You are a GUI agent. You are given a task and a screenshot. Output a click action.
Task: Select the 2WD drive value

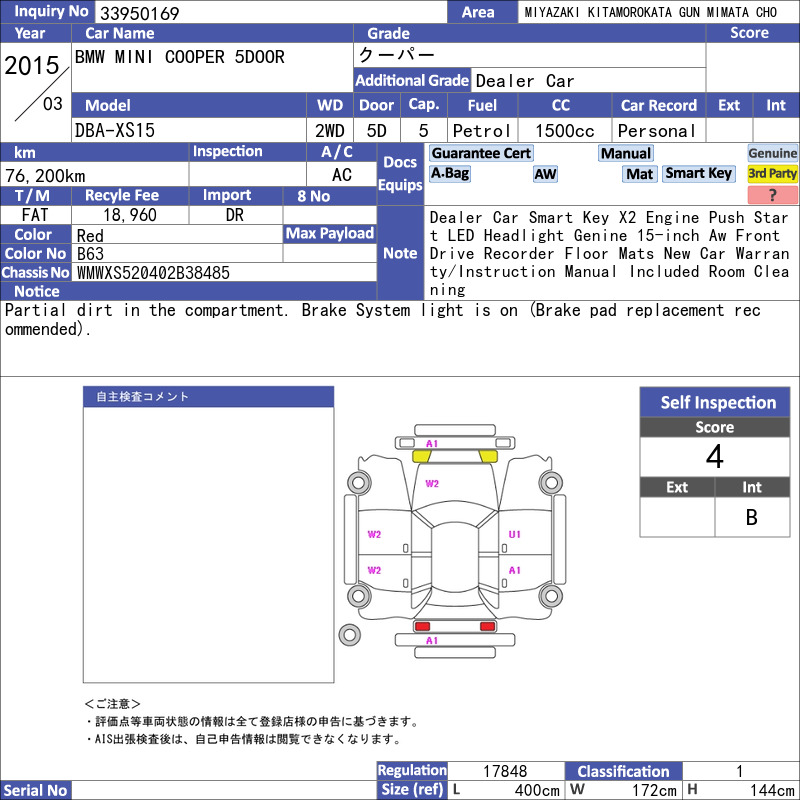click(x=330, y=131)
